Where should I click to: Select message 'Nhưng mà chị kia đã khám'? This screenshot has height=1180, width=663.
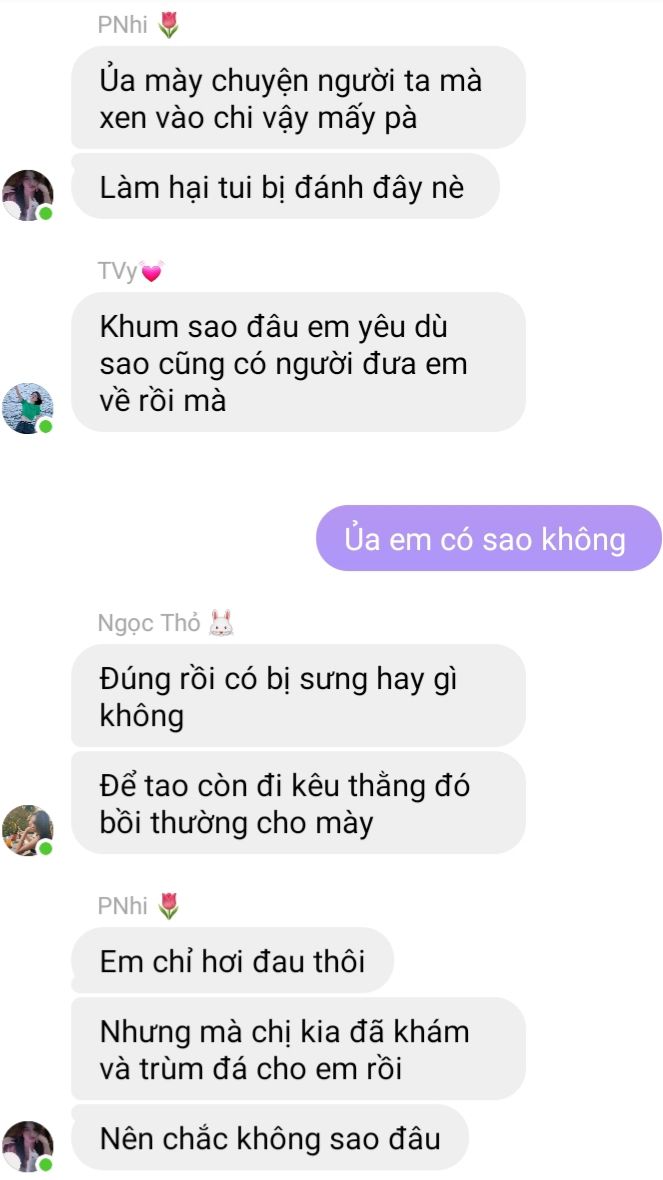pyautogui.click(x=298, y=1049)
